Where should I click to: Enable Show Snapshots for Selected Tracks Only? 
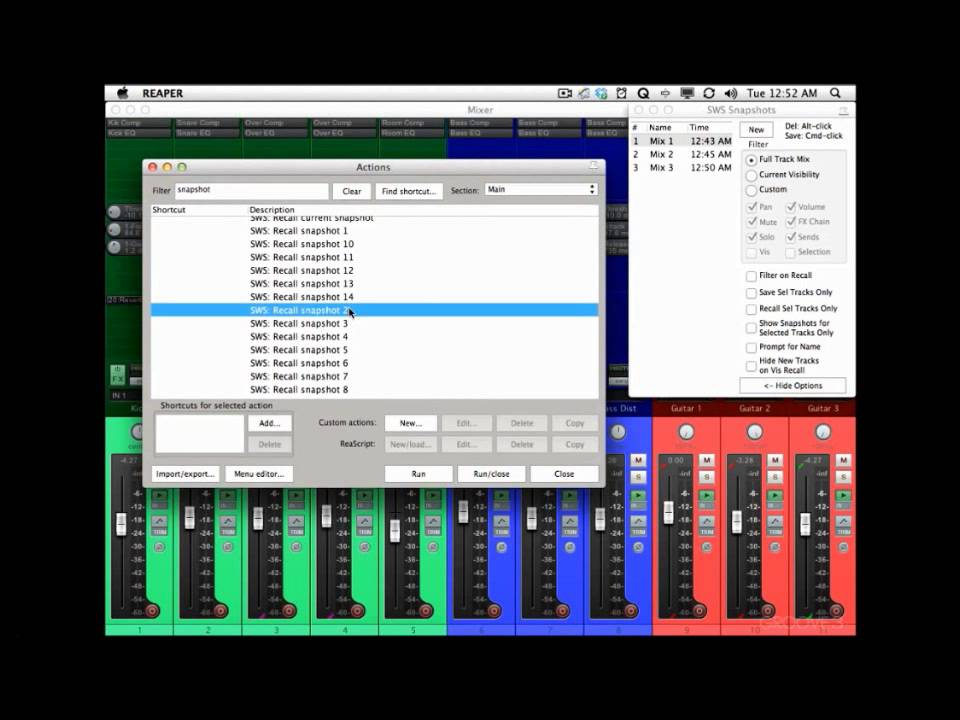pos(751,328)
